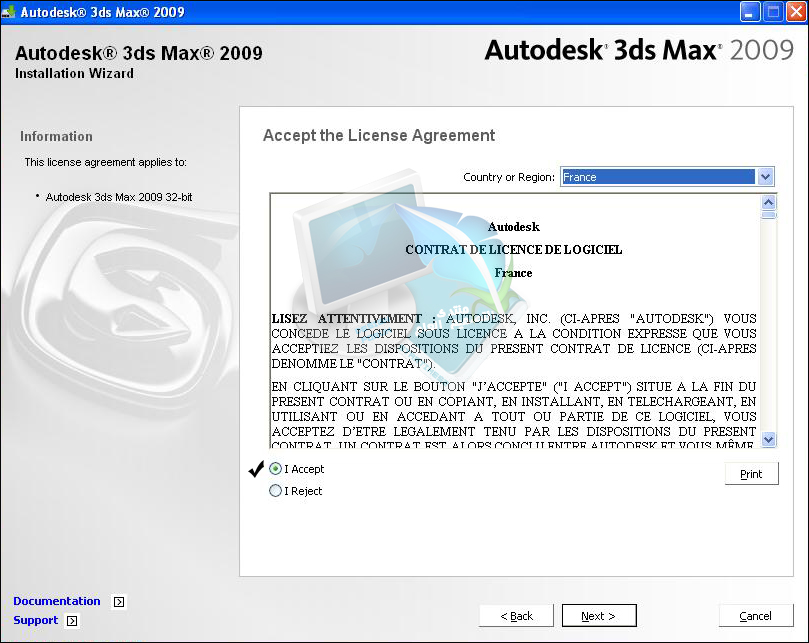Click the license text scroll up arrow
Screen dimensions: 809x643
[x=769, y=202]
